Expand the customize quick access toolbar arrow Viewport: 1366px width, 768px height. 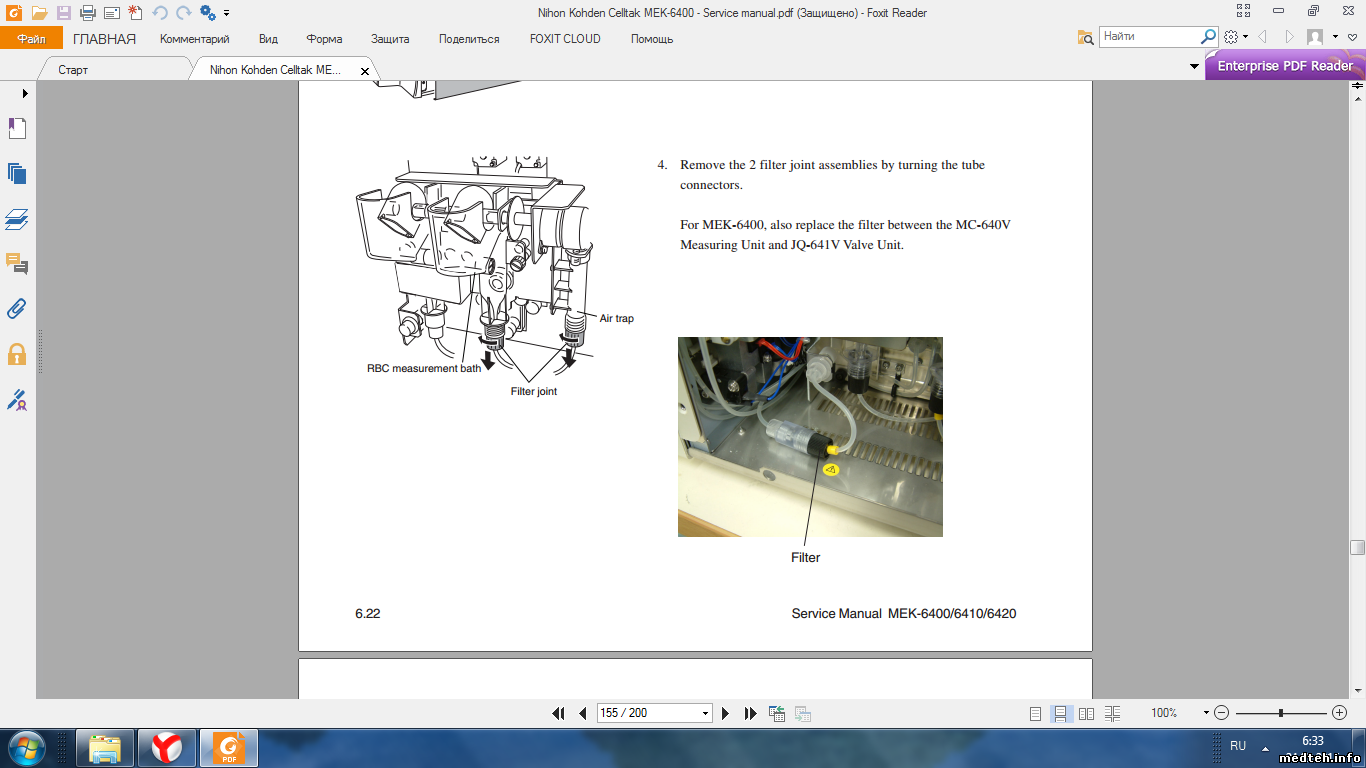(227, 13)
